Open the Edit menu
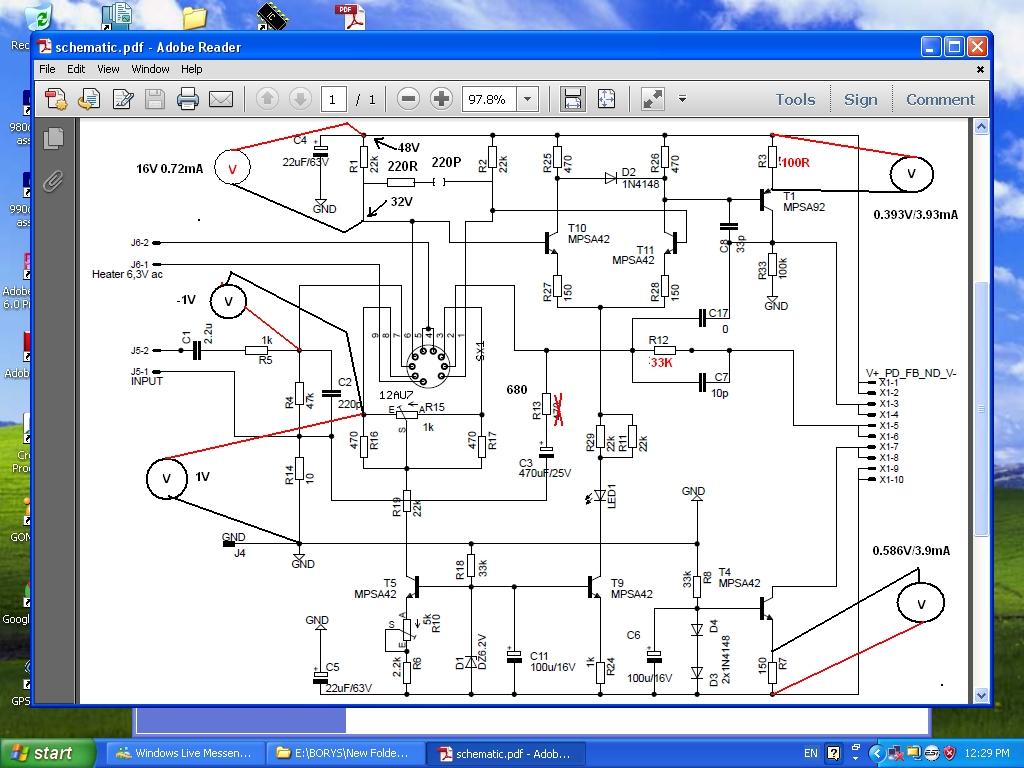 click(x=76, y=69)
